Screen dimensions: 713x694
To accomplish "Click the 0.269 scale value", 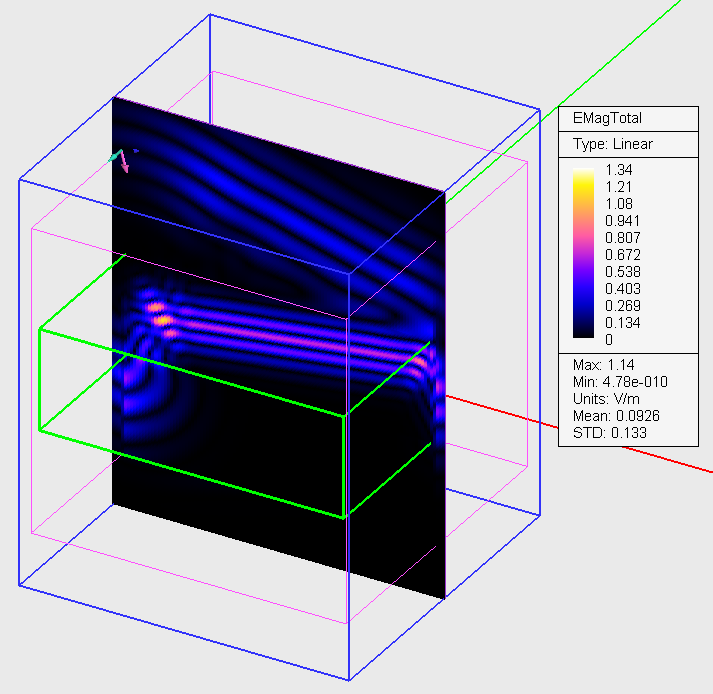I will [623, 306].
